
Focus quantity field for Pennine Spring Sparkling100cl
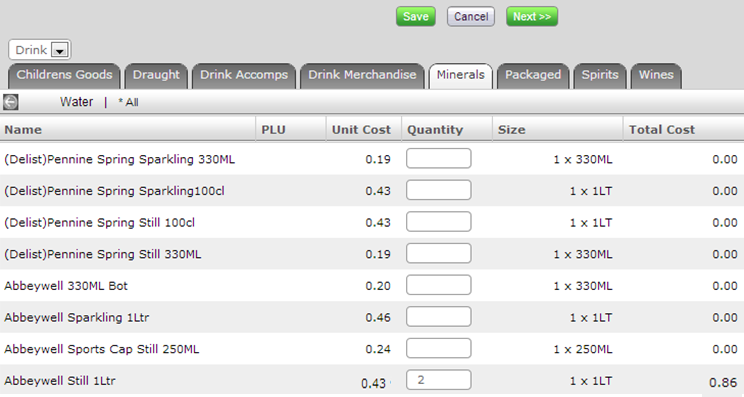pos(438,190)
